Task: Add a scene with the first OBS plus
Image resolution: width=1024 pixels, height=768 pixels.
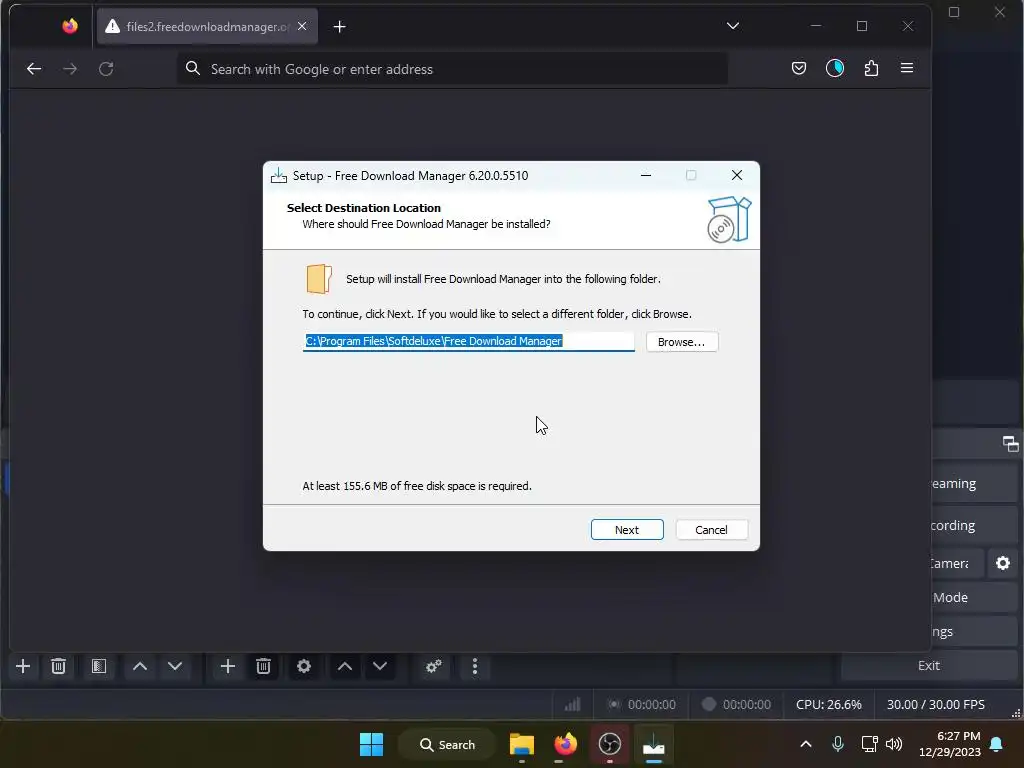Action: (x=23, y=666)
